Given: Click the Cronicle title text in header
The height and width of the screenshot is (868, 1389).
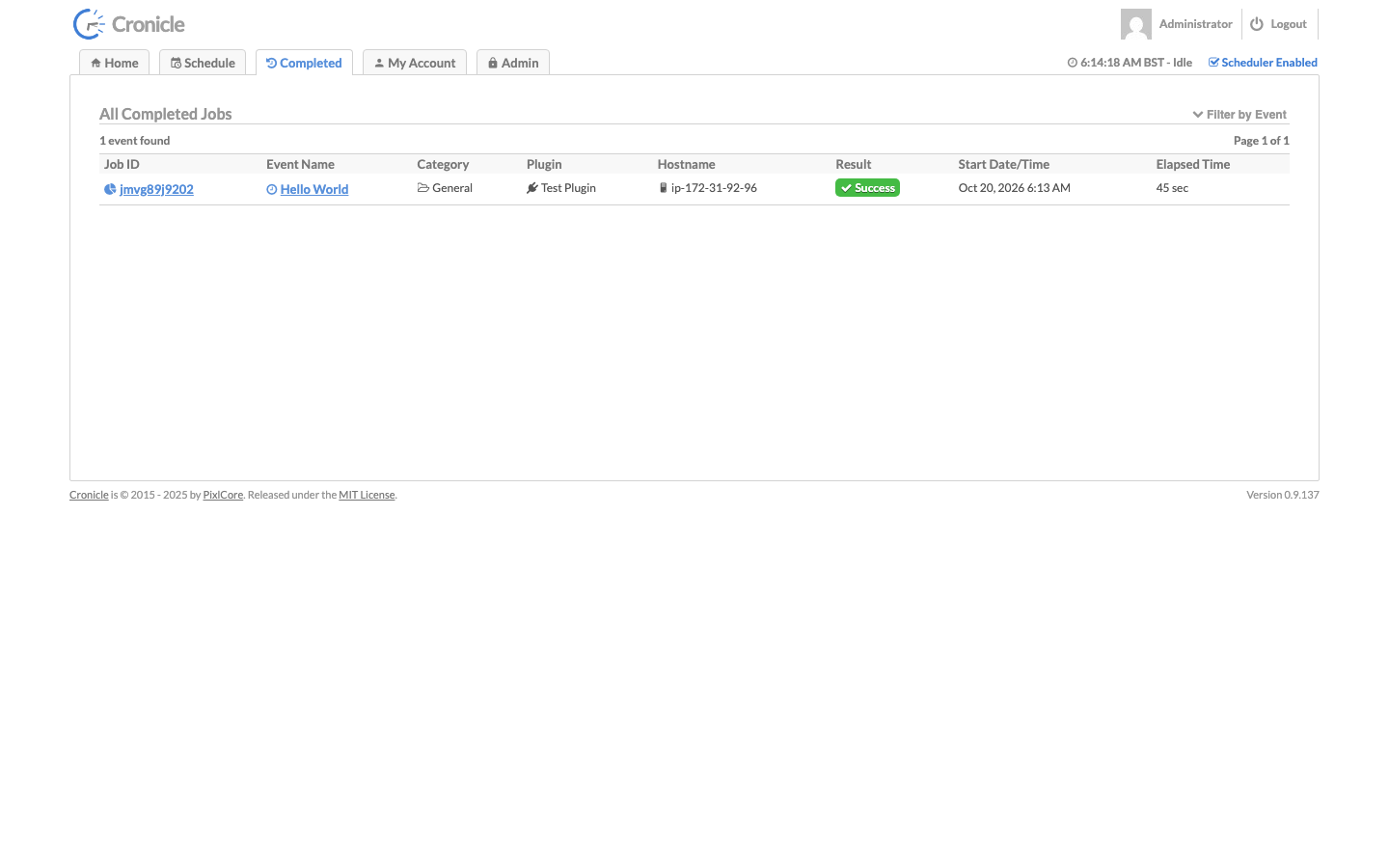Looking at the screenshot, I should pyautogui.click(x=149, y=24).
